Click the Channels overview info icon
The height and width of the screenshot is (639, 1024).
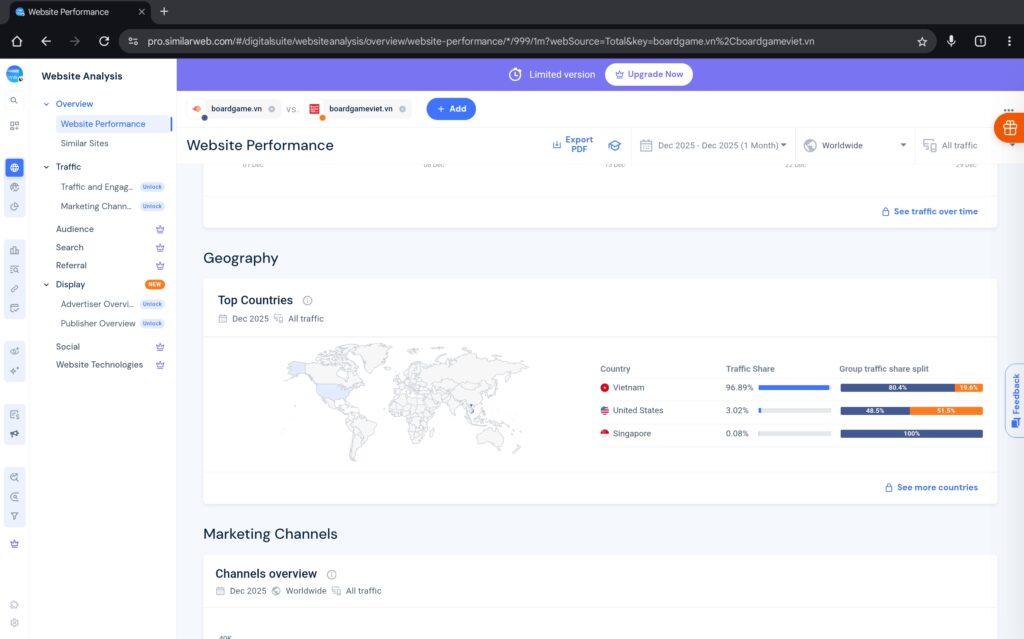331,574
